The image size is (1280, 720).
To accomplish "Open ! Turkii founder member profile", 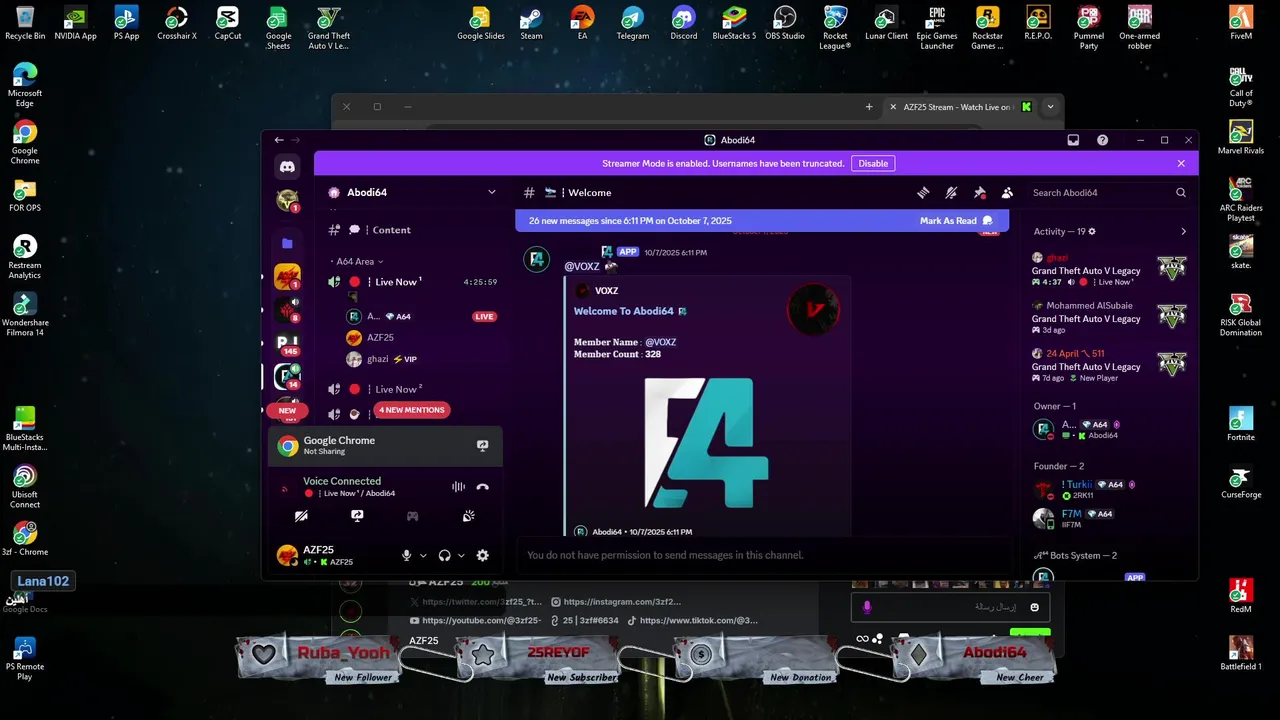I will point(1109,489).
